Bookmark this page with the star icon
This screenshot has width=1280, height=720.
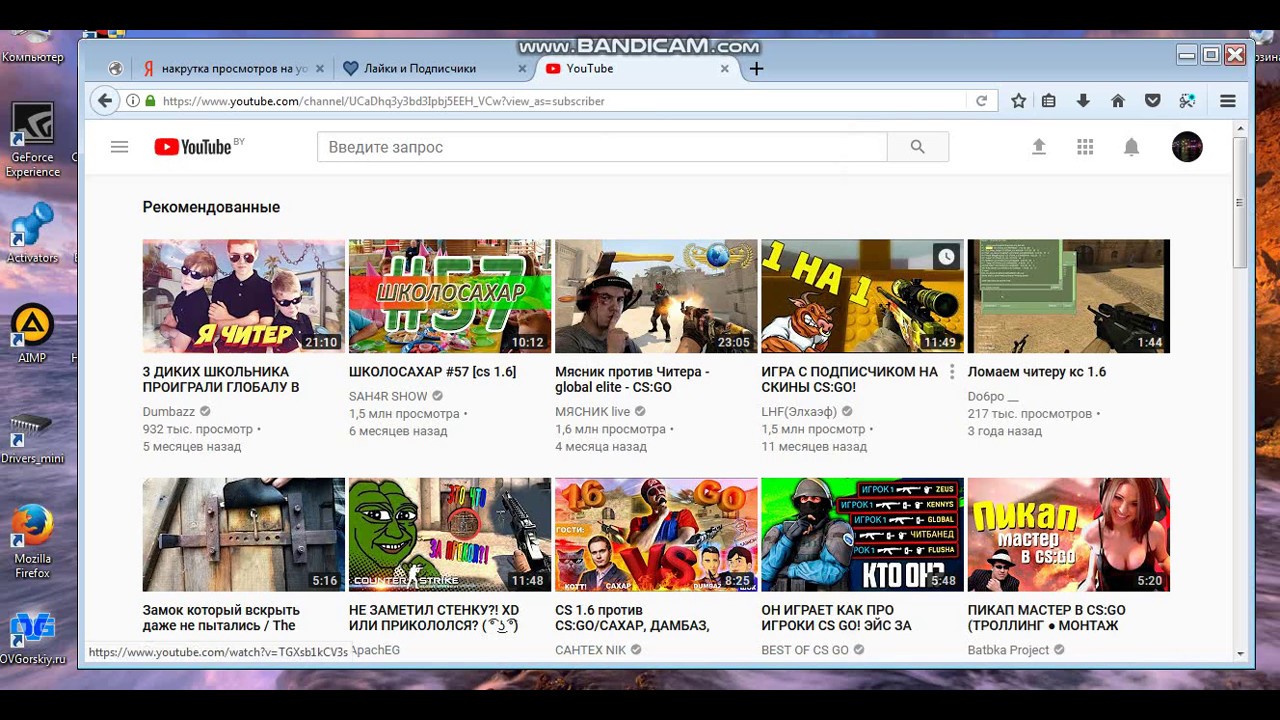[x=1018, y=100]
